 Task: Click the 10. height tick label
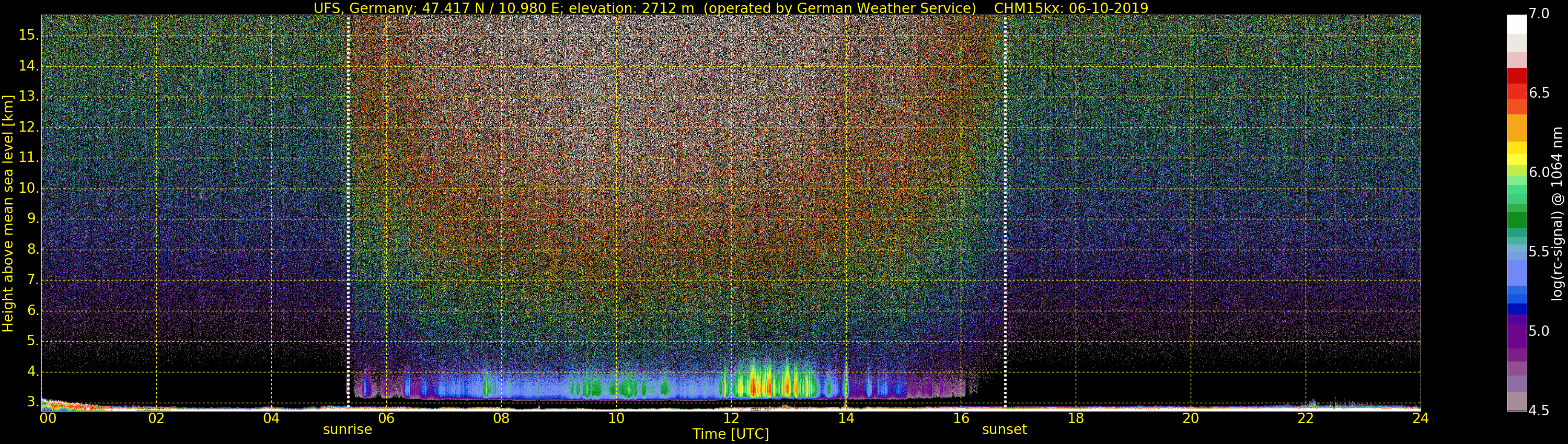click(x=29, y=188)
